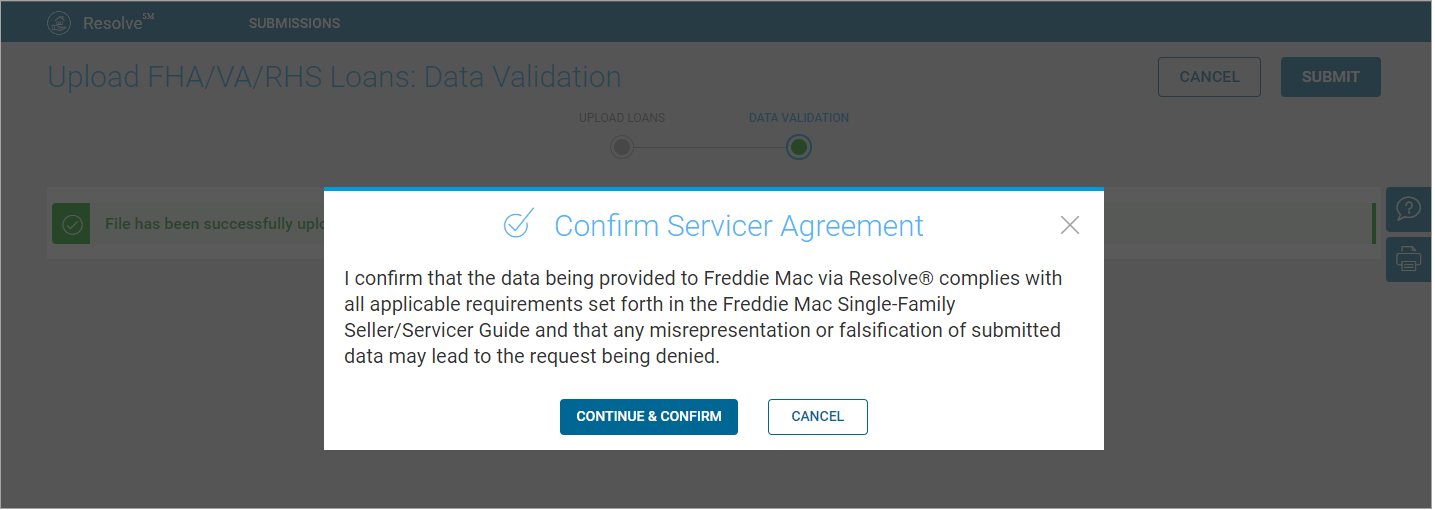Click Continue & Confirm button
The height and width of the screenshot is (510, 1435).
(x=649, y=417)
